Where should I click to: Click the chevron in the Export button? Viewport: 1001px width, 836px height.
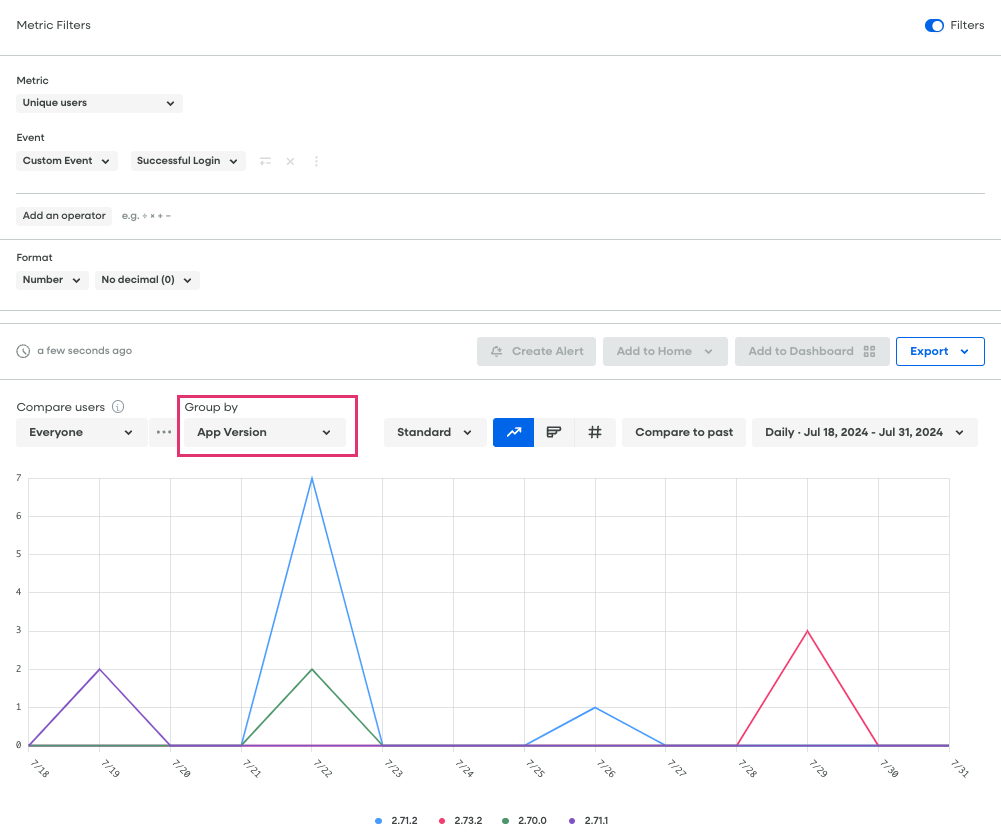point(965,352)
